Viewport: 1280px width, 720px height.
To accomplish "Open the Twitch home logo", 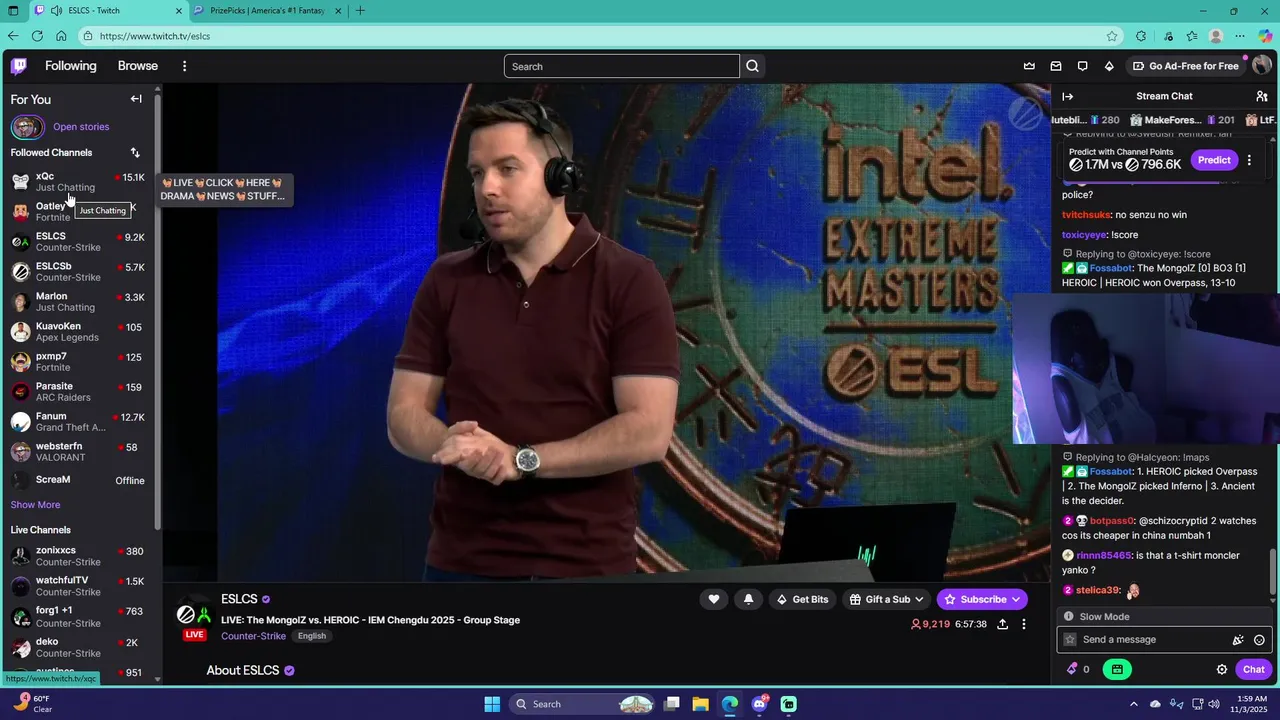I will [x=19, y=66].
